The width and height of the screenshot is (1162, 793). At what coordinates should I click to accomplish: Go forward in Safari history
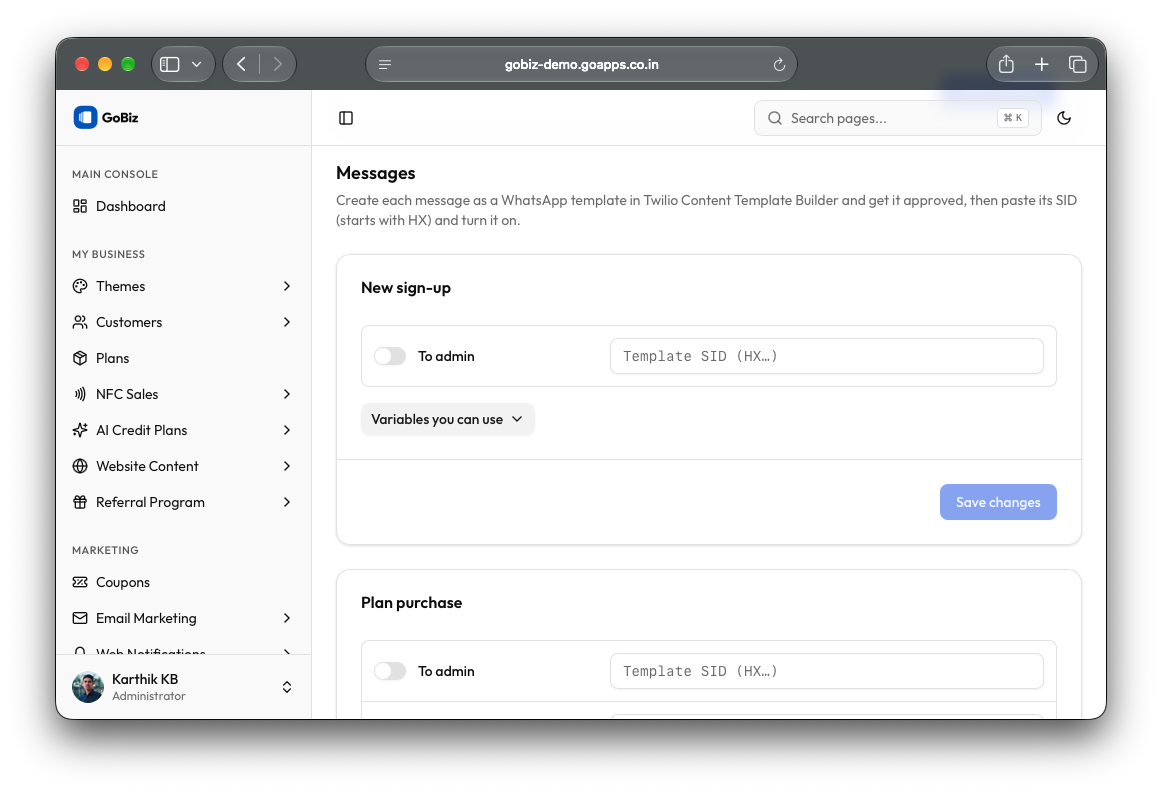click(x=278, y=64)
